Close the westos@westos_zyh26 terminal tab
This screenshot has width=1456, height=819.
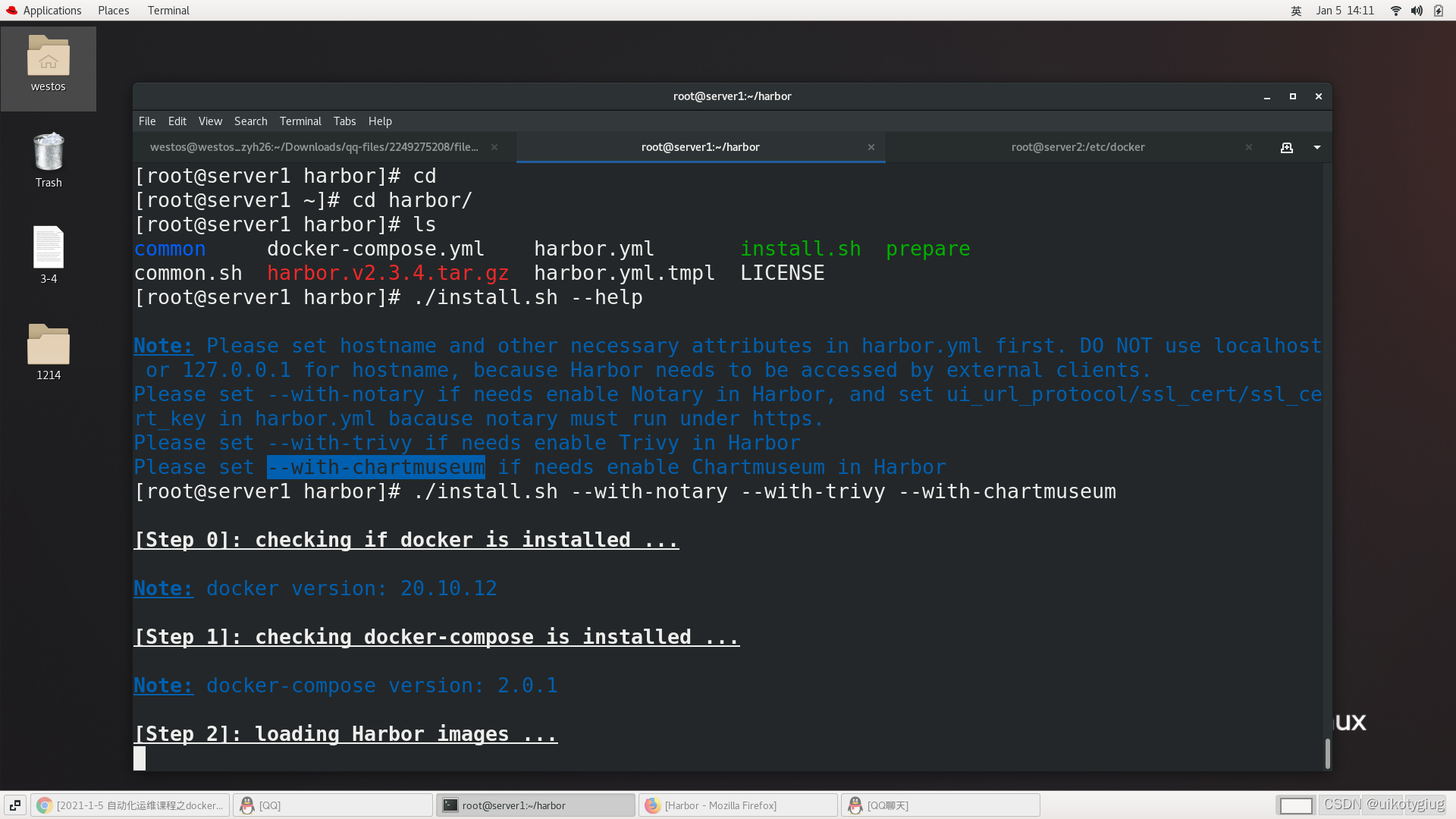pyautogui.click(x=494, y=147)
